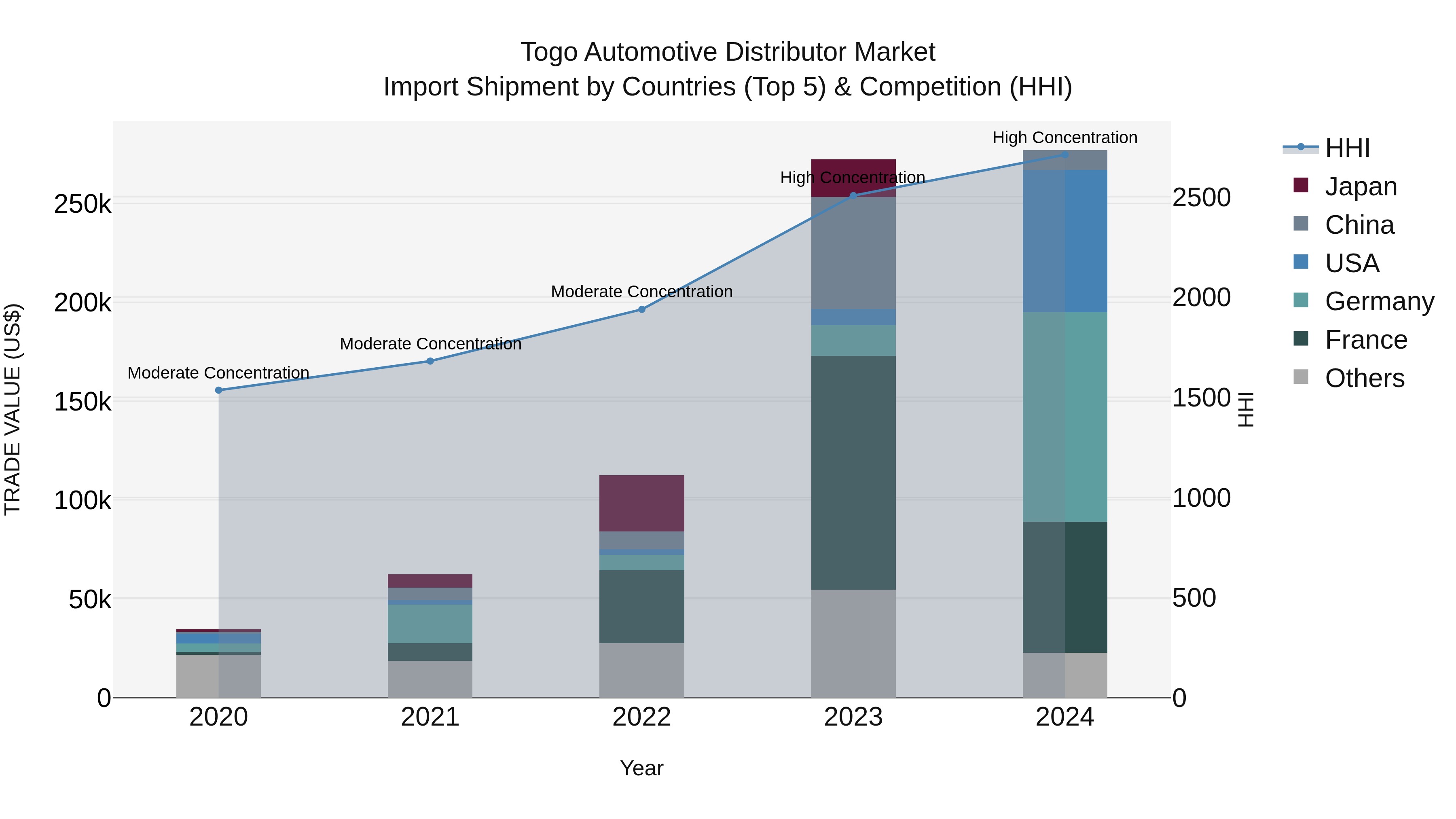This screenshot has width=1456, height=819.
Task: Click the Others segment of 2020 bar
Action: (x=219, y=676)
